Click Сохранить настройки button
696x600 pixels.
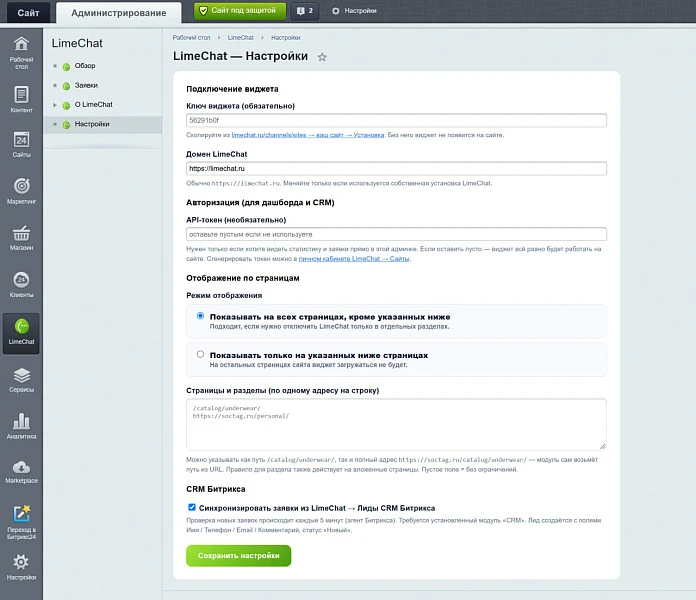(x=238, y=556)
